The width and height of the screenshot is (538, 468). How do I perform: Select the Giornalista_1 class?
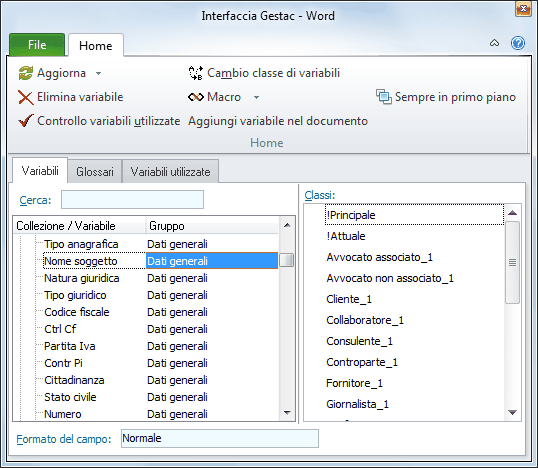358,404
